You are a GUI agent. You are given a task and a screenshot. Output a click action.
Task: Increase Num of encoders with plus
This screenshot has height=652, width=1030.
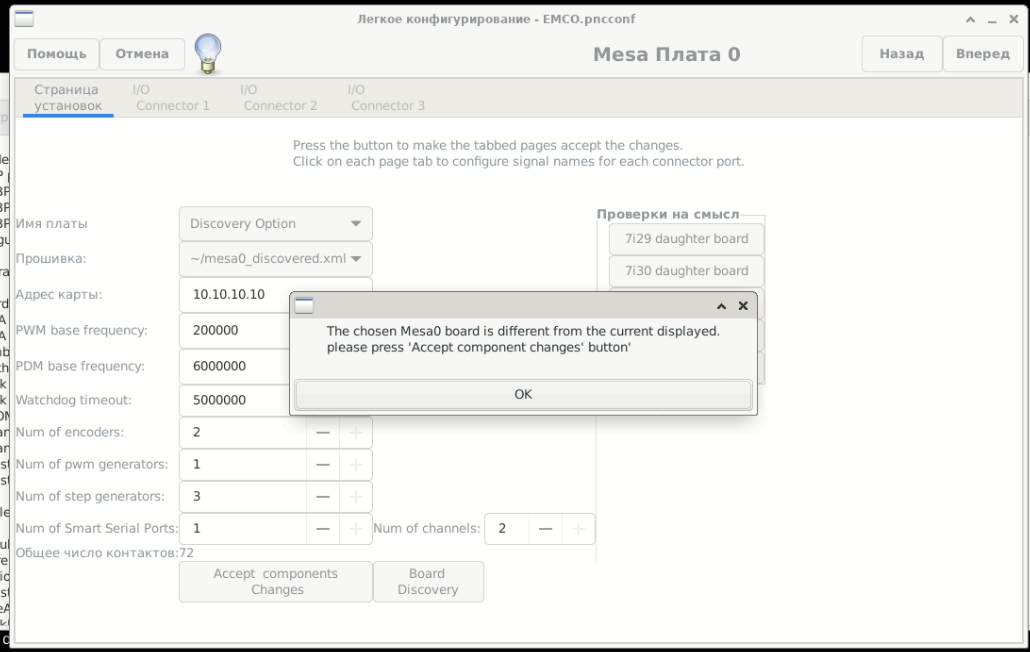(x=355, y=433)
